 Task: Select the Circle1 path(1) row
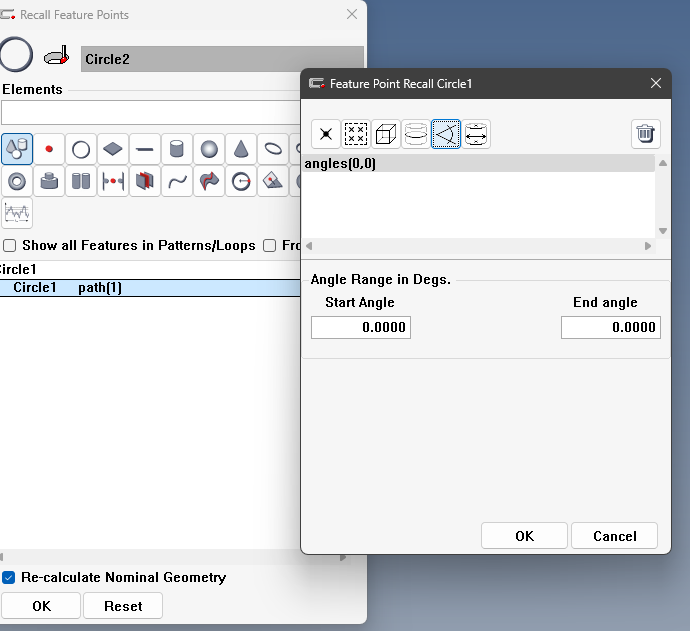(x=150, y=288)
